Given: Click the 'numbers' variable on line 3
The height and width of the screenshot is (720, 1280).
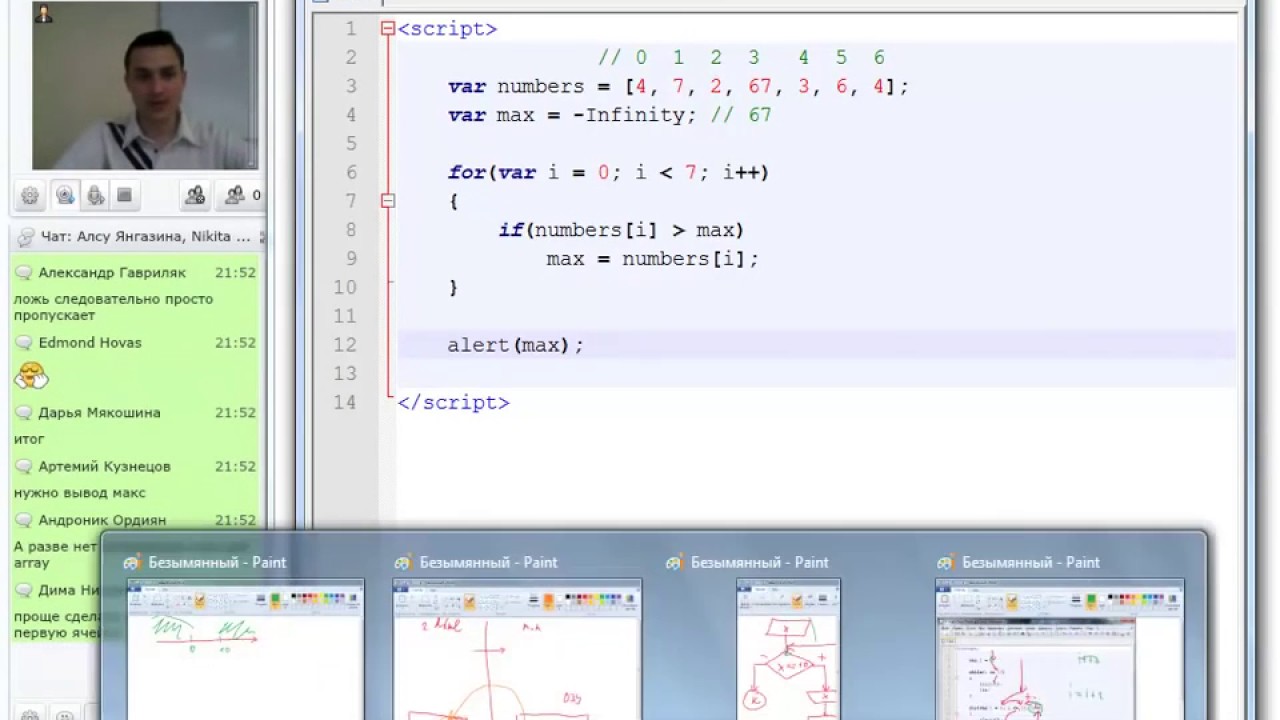Looking at the screenshot, I should click(x=540, y=87).
